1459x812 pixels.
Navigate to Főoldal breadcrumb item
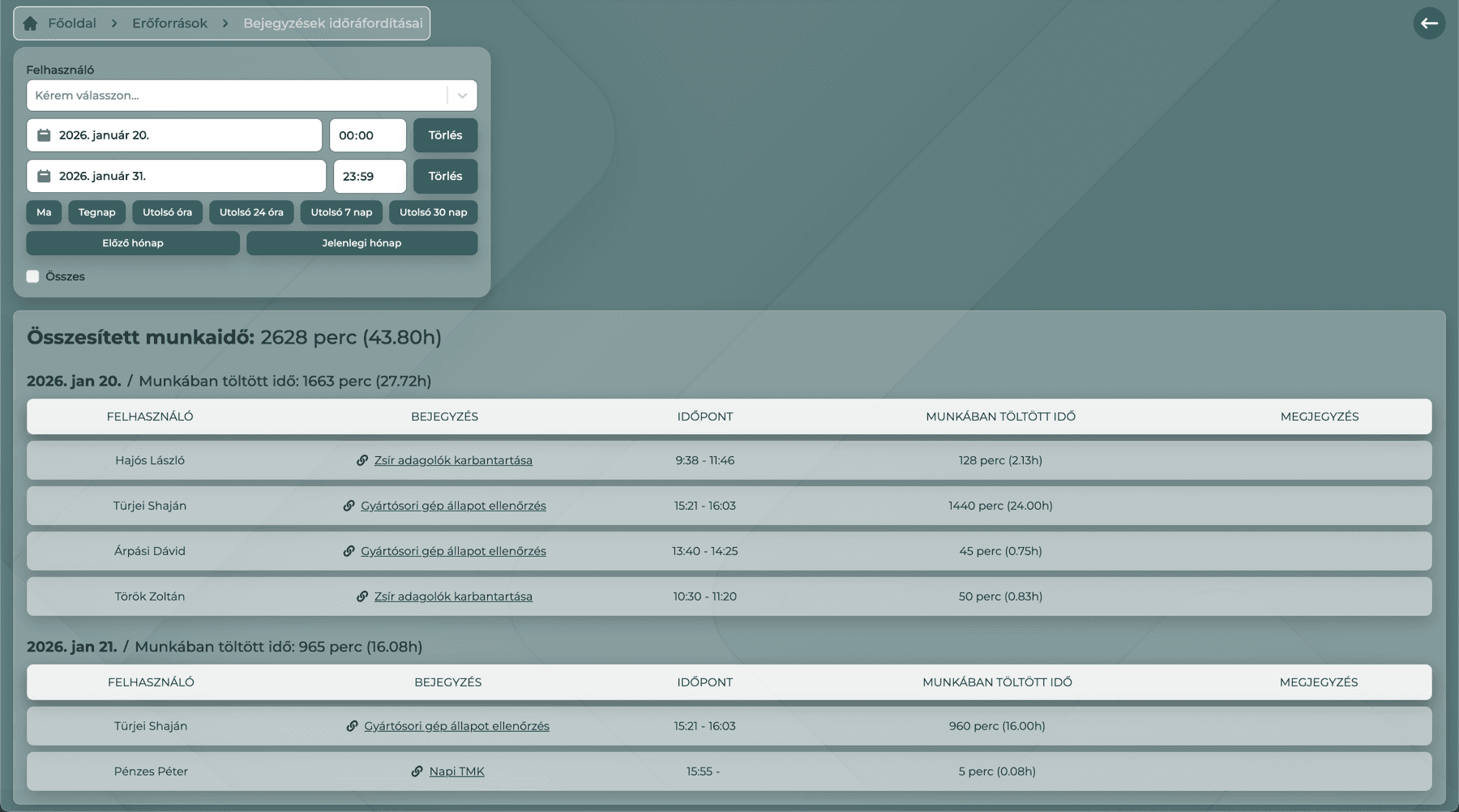point(71,24)
